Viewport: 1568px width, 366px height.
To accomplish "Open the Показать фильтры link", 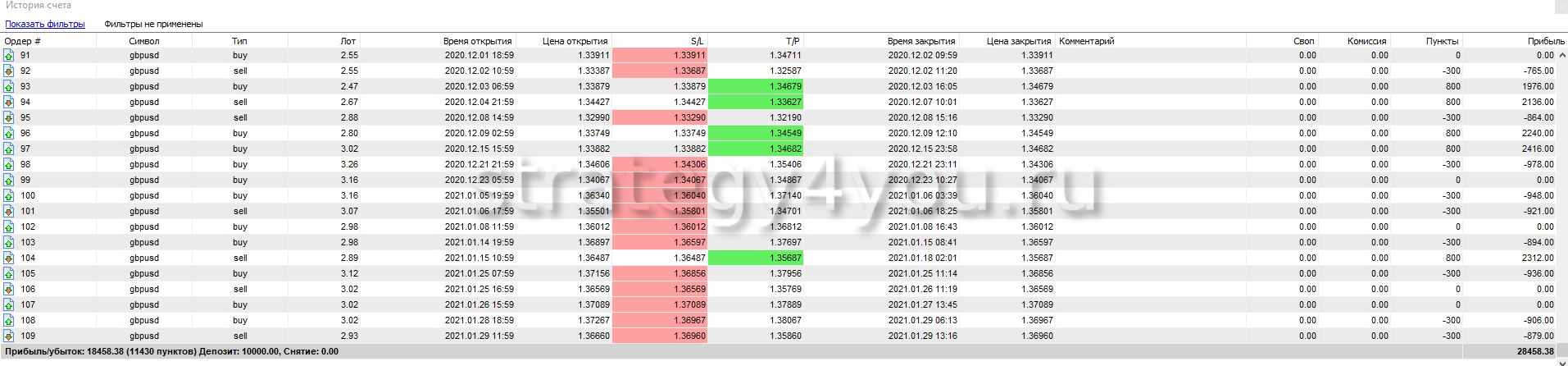I will coord(45,24).
